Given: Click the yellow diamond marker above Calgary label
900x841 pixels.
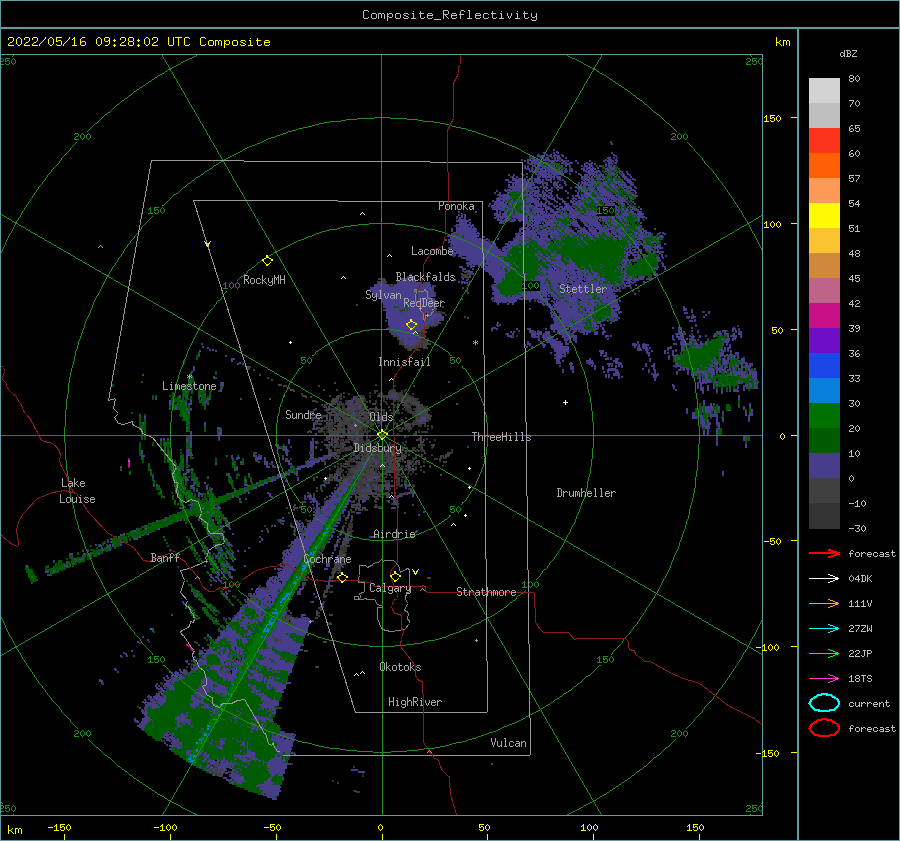Looking at the screenshot, I should click(x=395, y=576).
